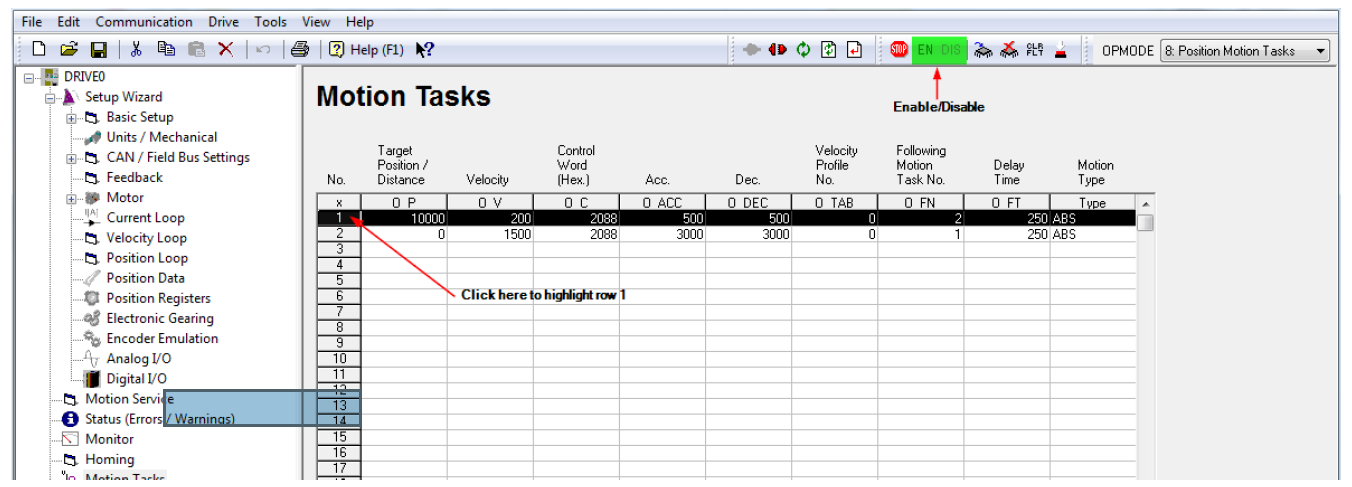This screenshot has height=487, width=1352.
Task: Select Position Registers in the tree
Action: pos(159,298)
